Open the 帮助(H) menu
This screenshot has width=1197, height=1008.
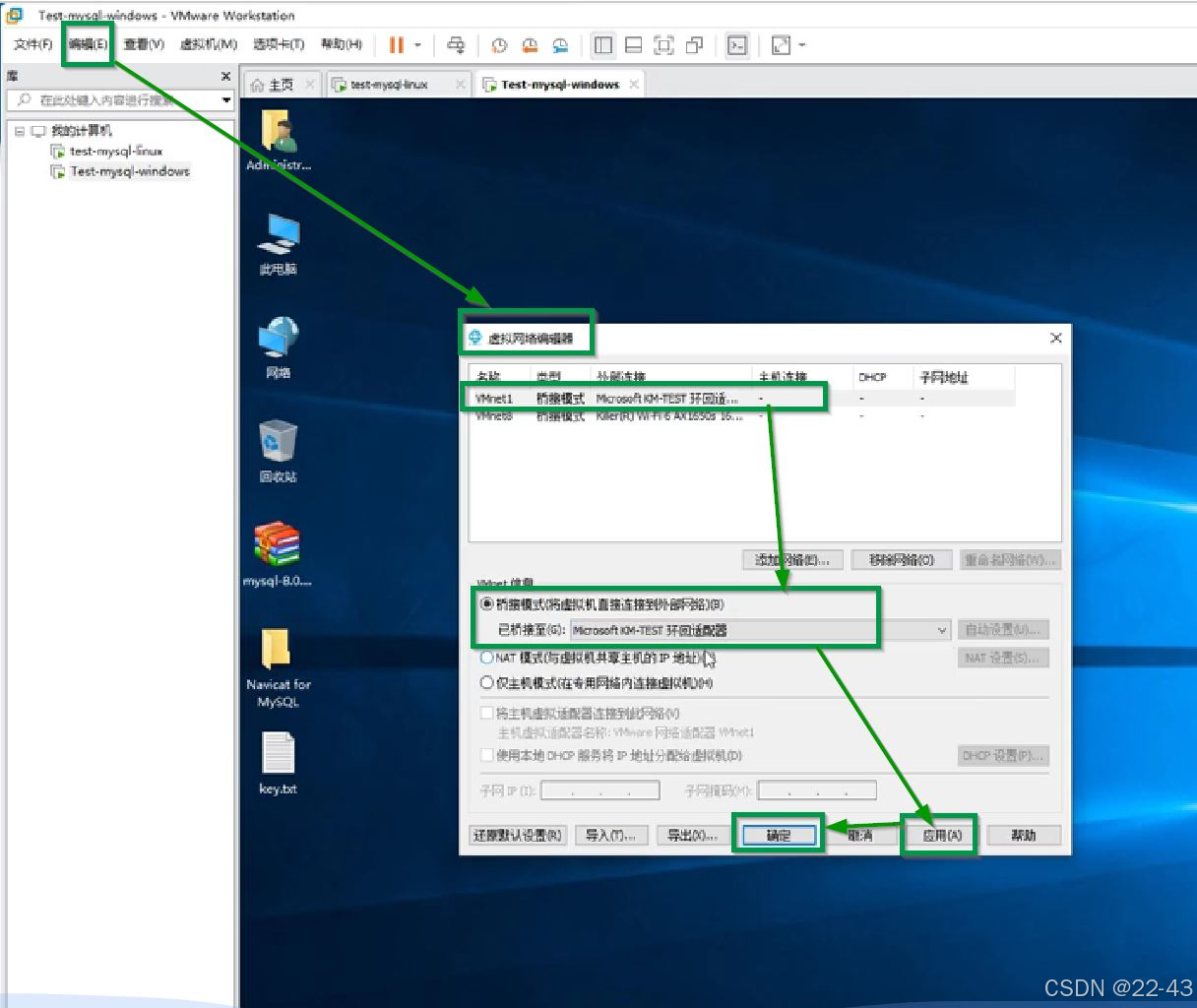coord(342,44)
